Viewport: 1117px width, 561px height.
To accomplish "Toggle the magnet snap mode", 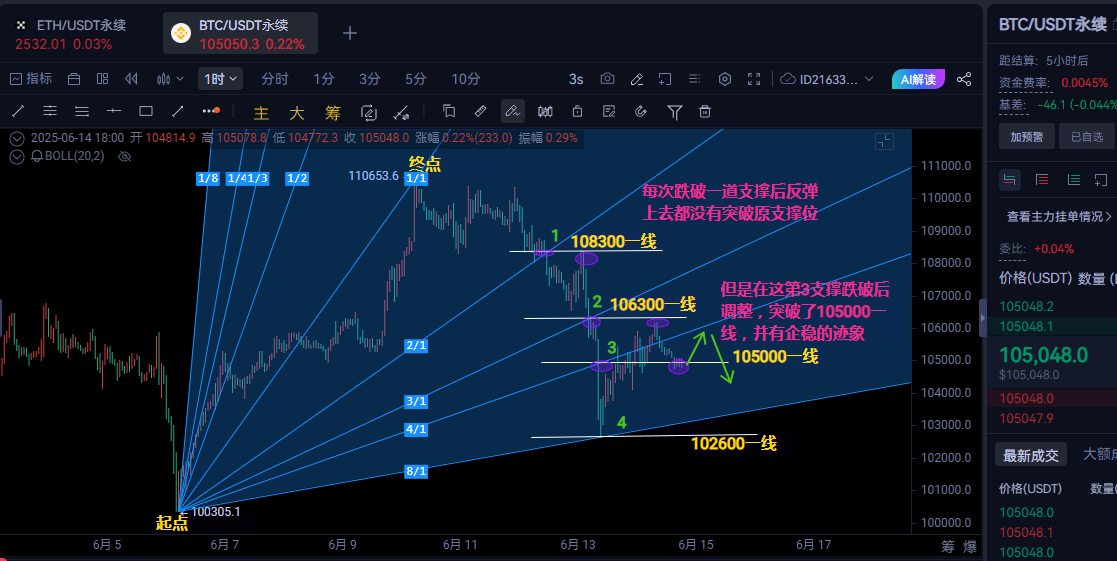I will pyautogui.click(x=641, y=111).
